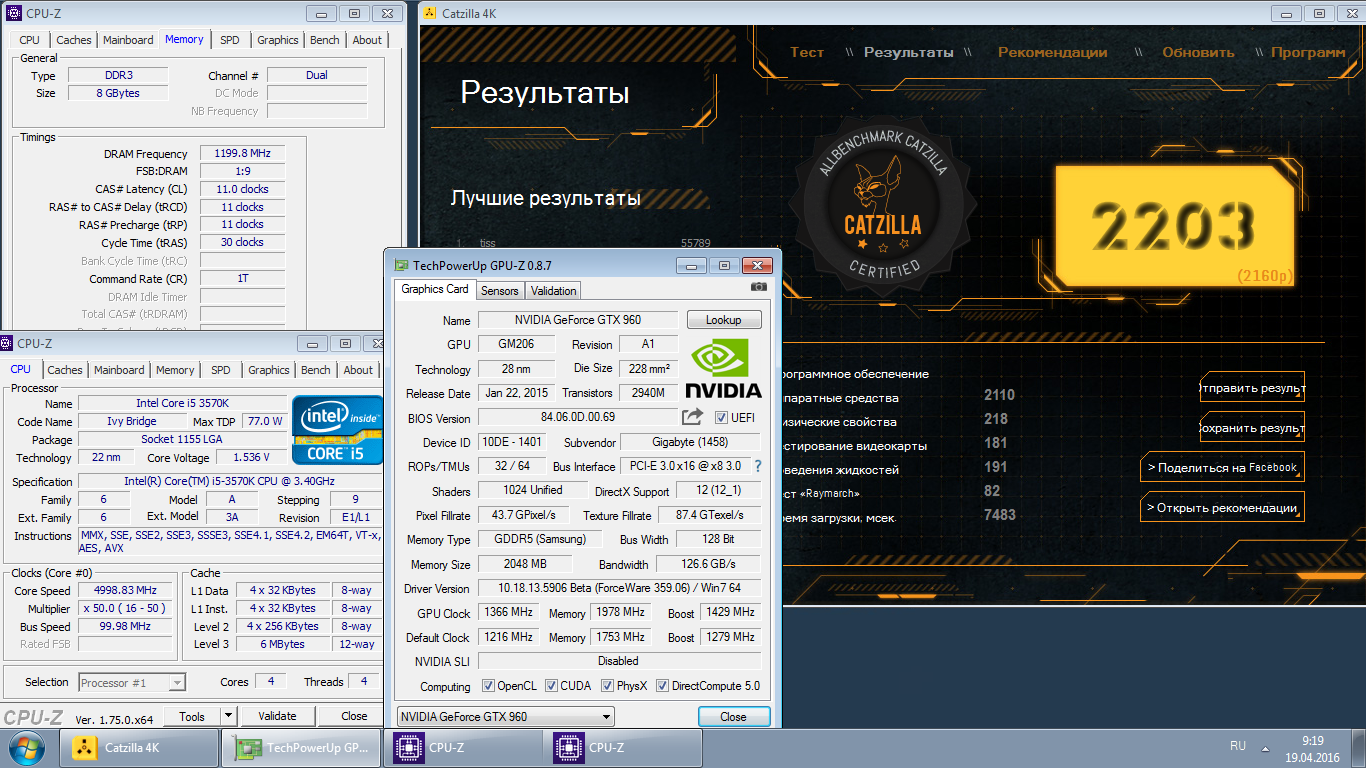Open Graphics tab in CPU-Z Processor window
Screen dimensions: 1366x768
click(269, 370)
